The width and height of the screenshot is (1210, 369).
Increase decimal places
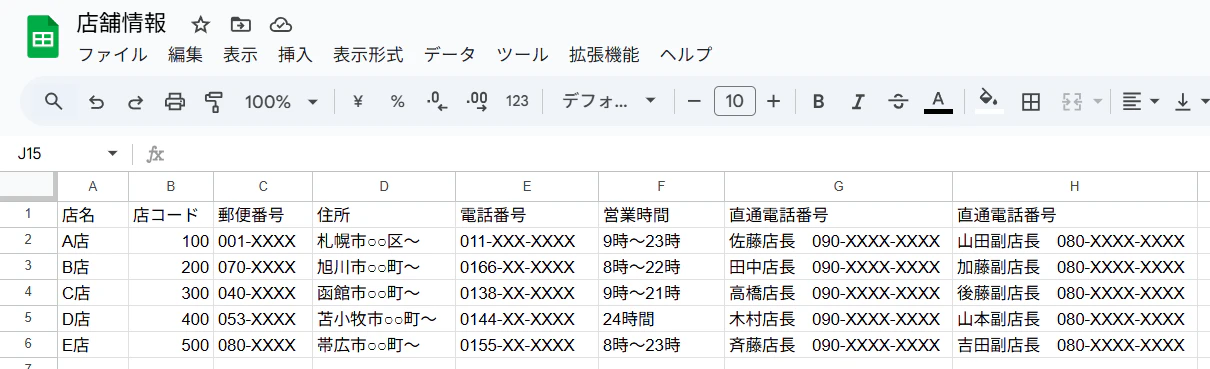point(477,101)
